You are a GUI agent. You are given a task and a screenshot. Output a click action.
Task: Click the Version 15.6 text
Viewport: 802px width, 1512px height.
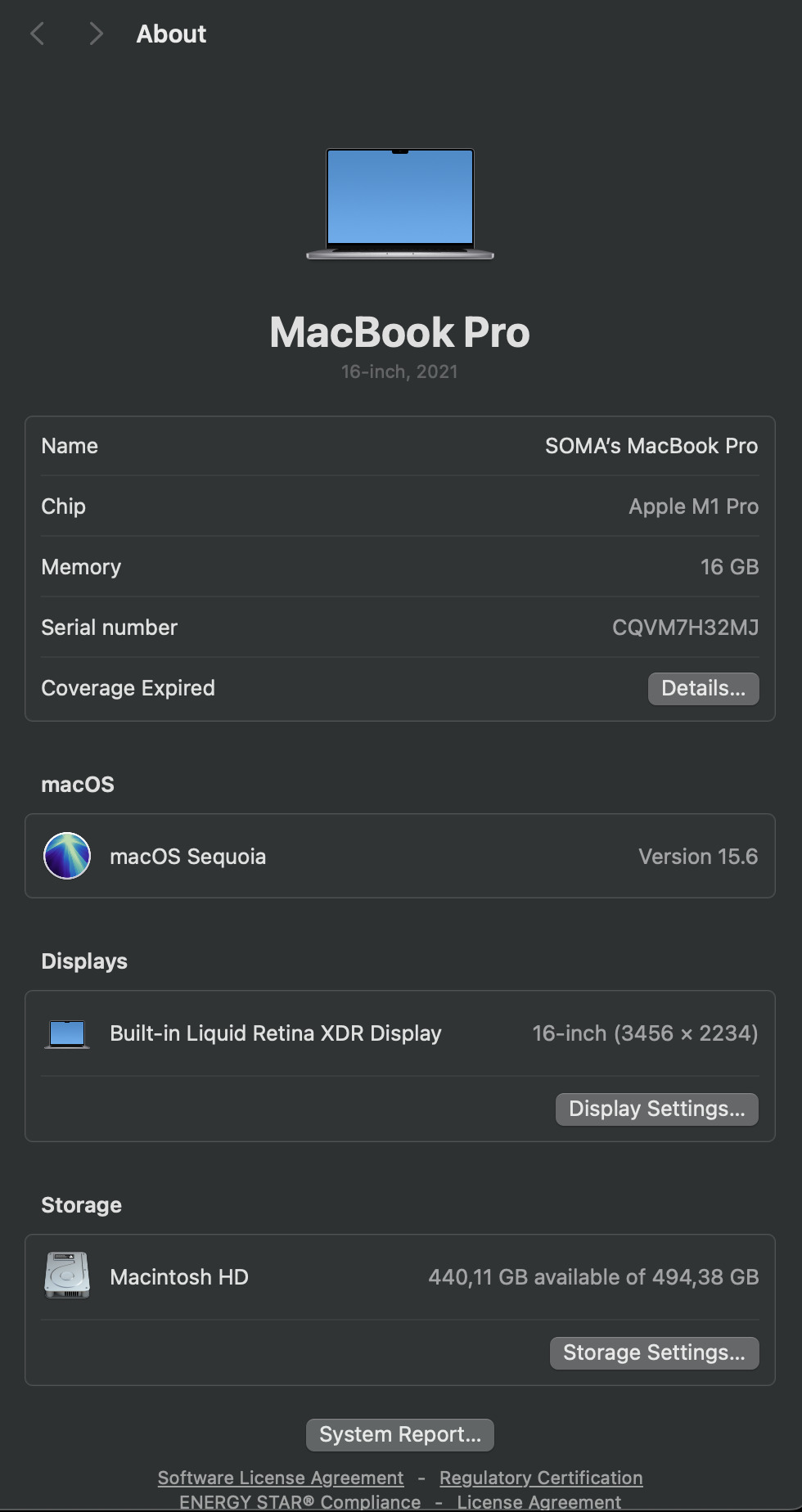coord(698,857)
